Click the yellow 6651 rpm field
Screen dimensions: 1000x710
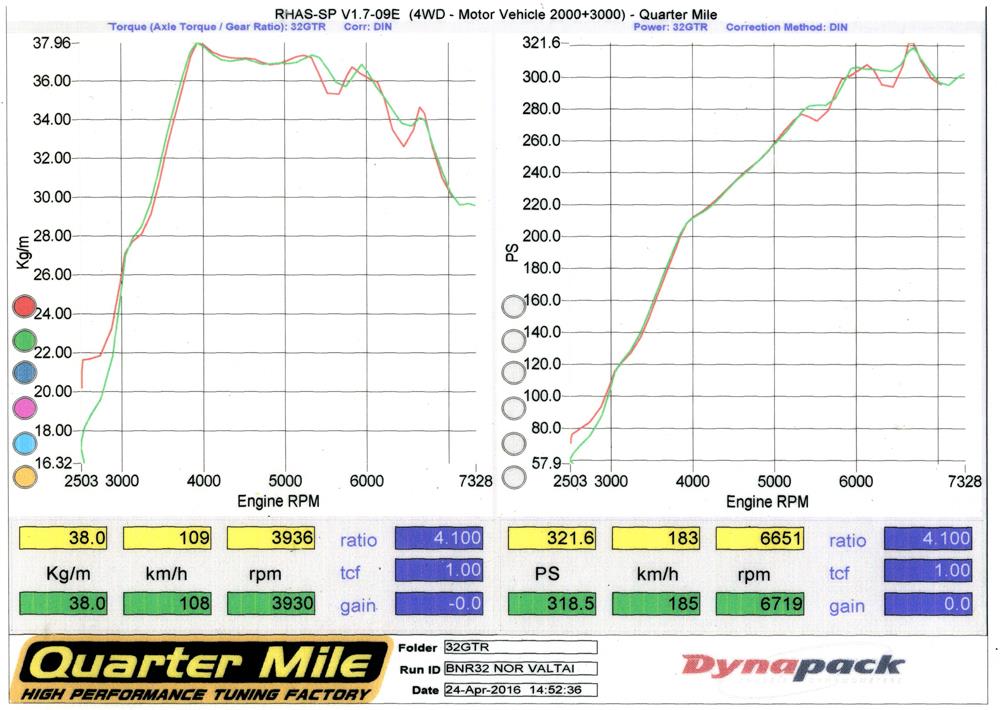(760, 538)
